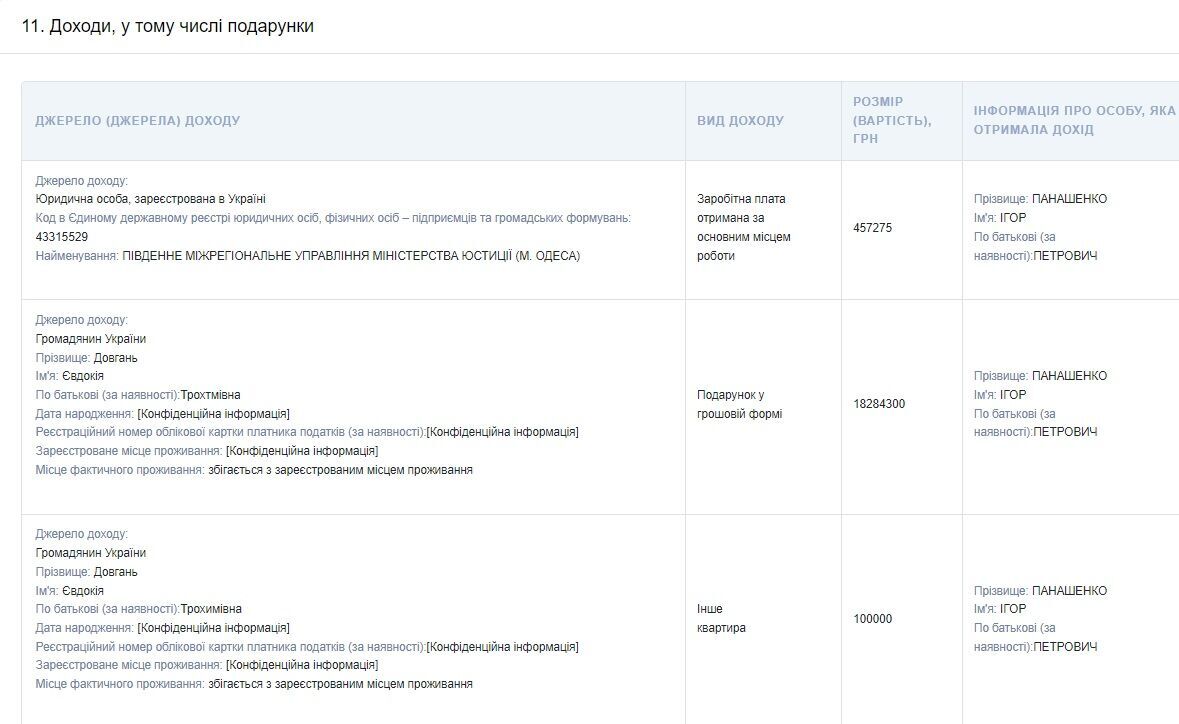Screen dimensions: 1179x724
Task: Click the surname 'ПАНАШЕНКО' in the first row
Action: (1069, 199)
